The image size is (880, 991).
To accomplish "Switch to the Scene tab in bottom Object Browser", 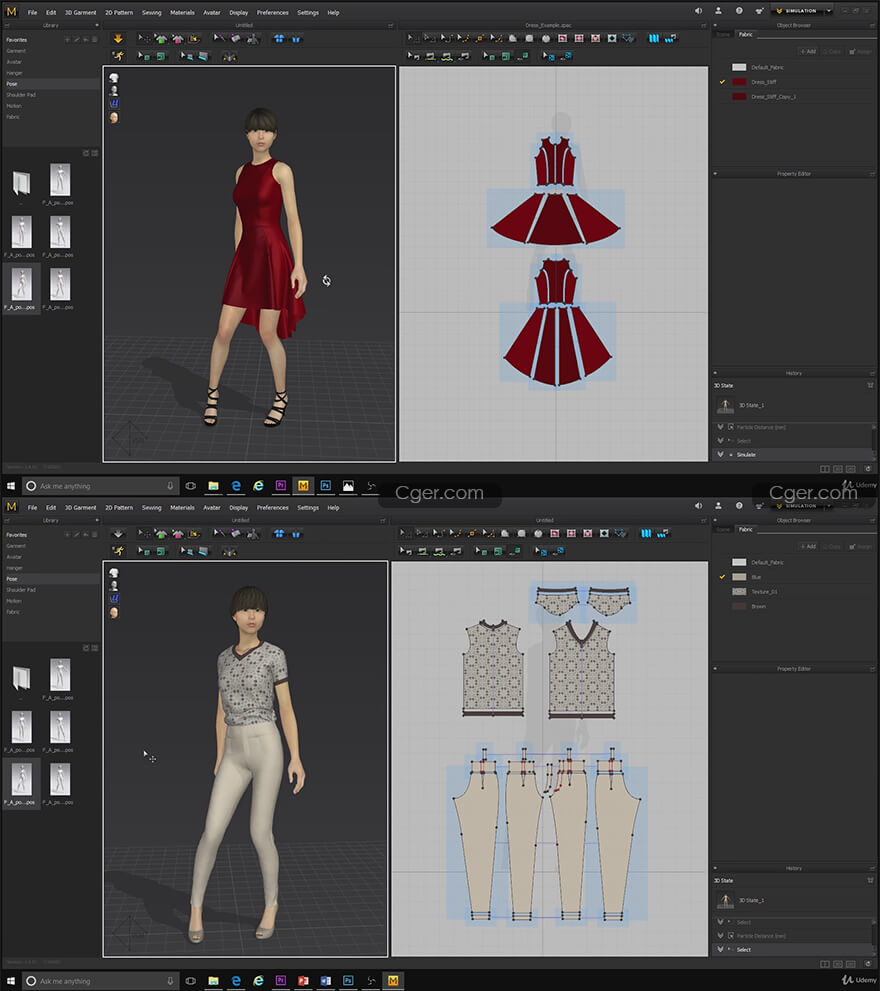I will [x=723, y=529].
